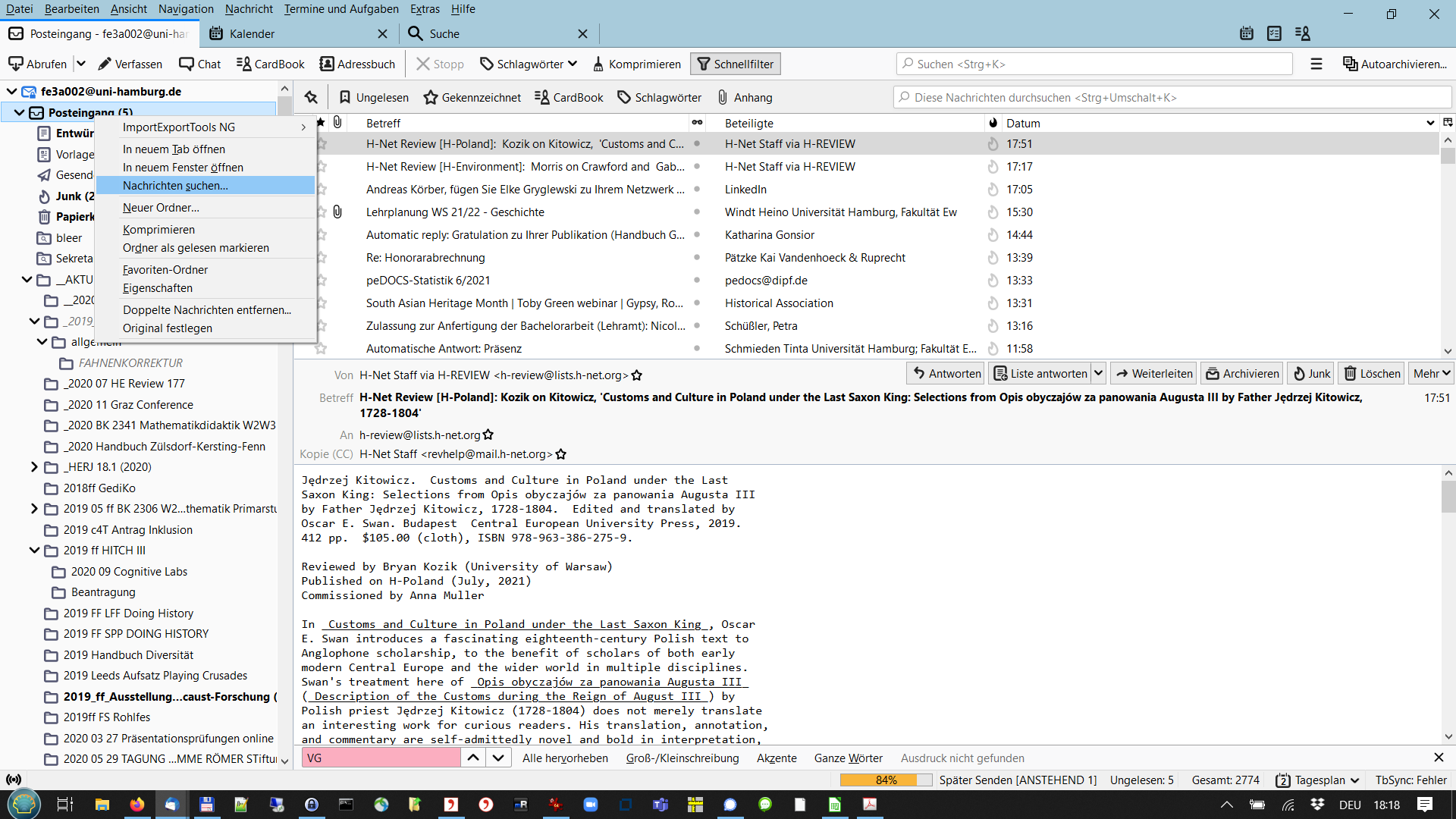The image size is (1456, 819).
Task: Expand the _HERJ 18.1 (2020) folder
Action: [34, 467]
